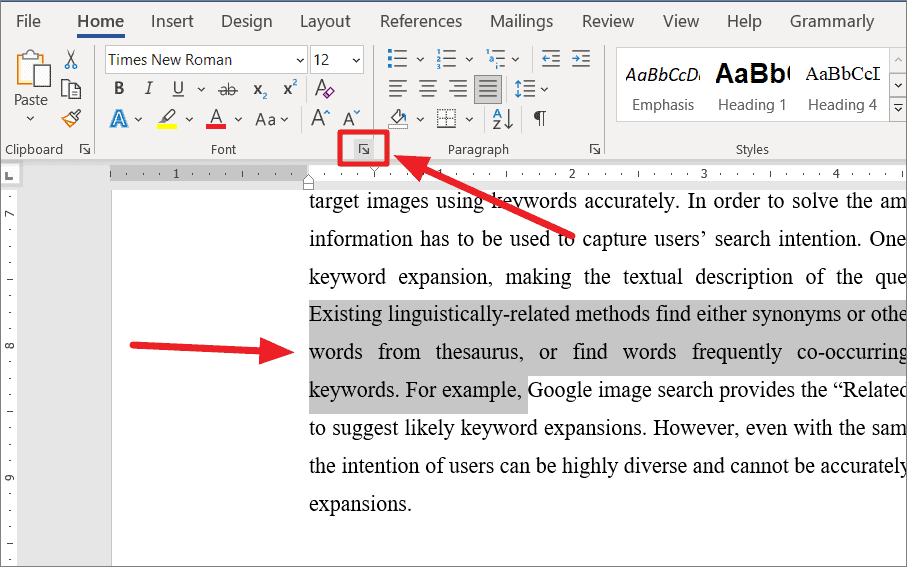Viewport: 907px width, 567px height.
Task: Select the Format Painter brush
Action: [71, 119]
